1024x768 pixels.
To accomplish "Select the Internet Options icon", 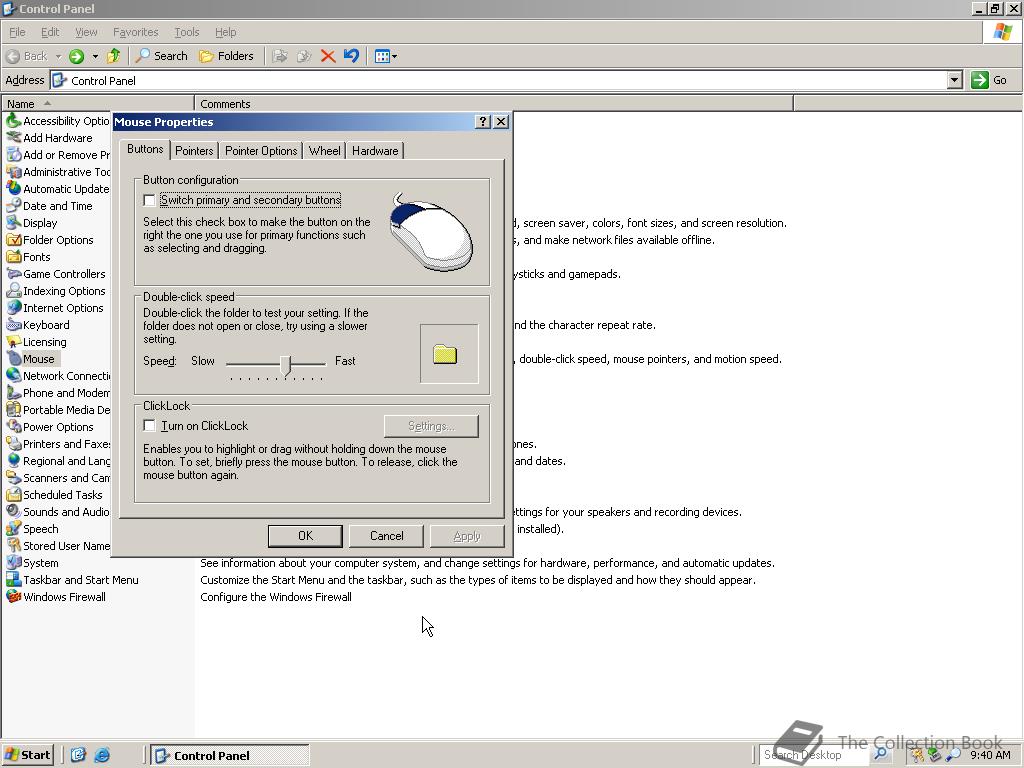I will (x=14, y=308).
